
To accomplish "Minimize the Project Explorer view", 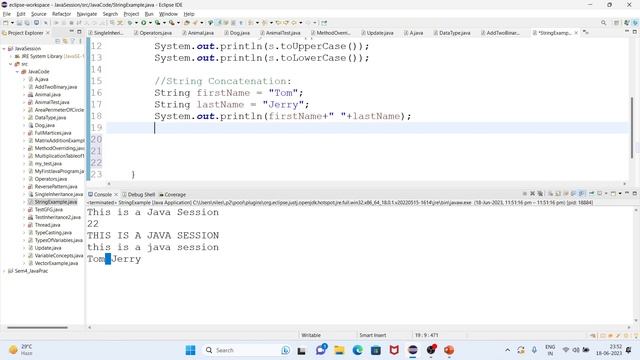I will (x=71, y=32).
